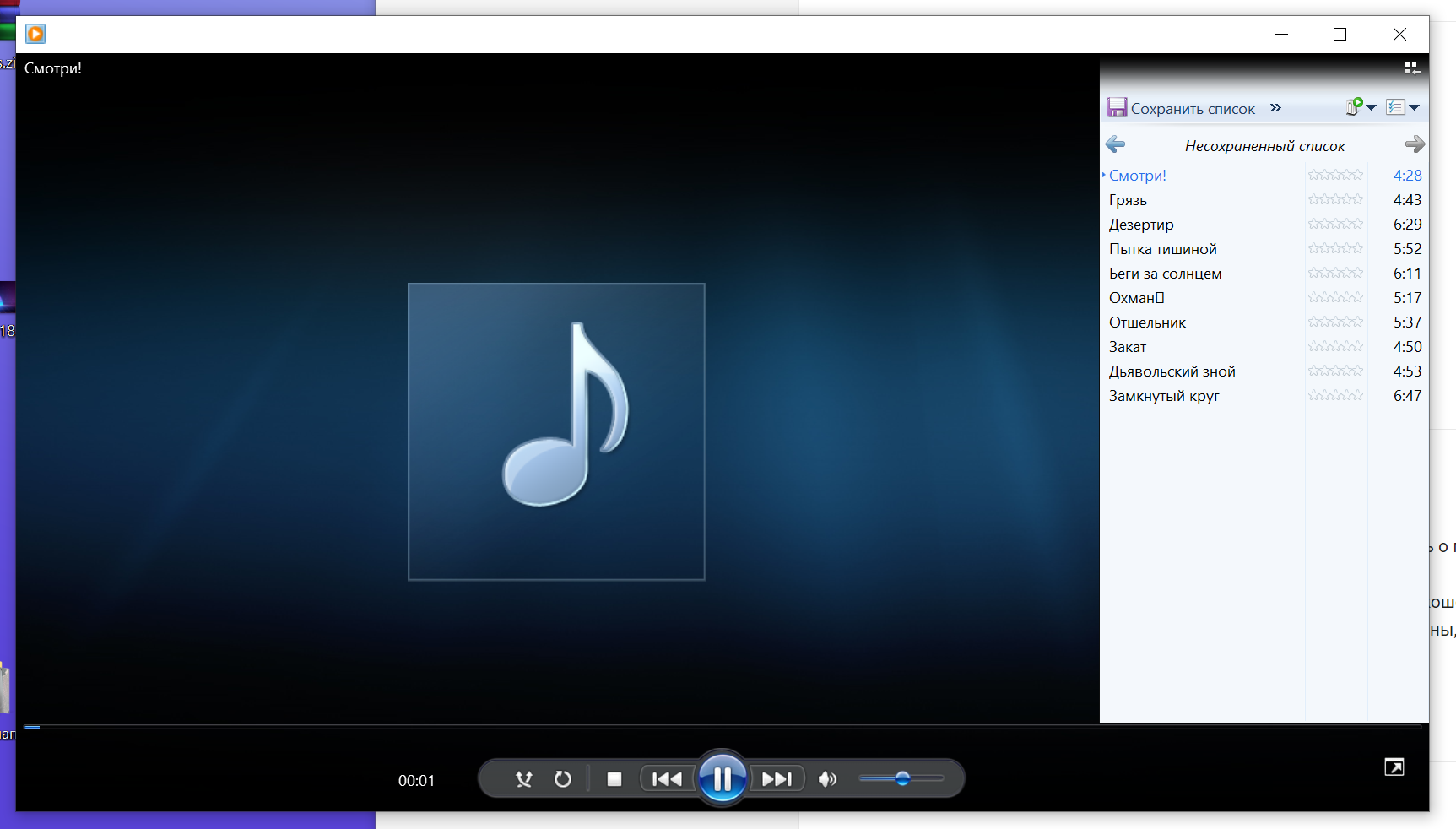Click the 6:29 duration value
Screen dimensions: 1456x829
click(x=1407, y=225)
